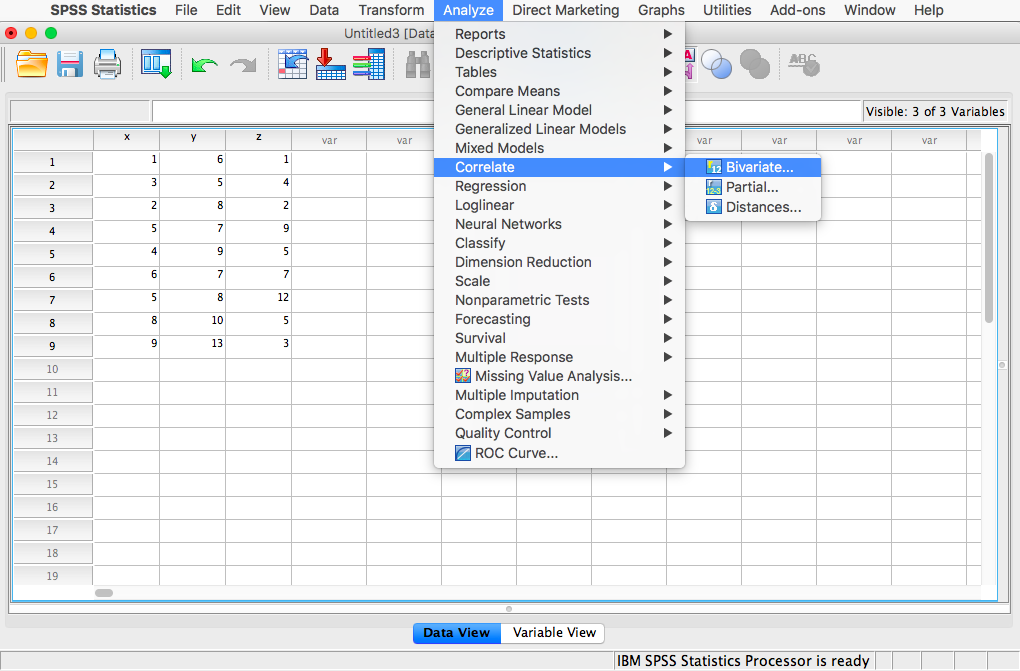Image resolution: width=1020 pixels, height=671 pixels.
Task: Expand the Mixed Models submenu
Action: (559, 148)
